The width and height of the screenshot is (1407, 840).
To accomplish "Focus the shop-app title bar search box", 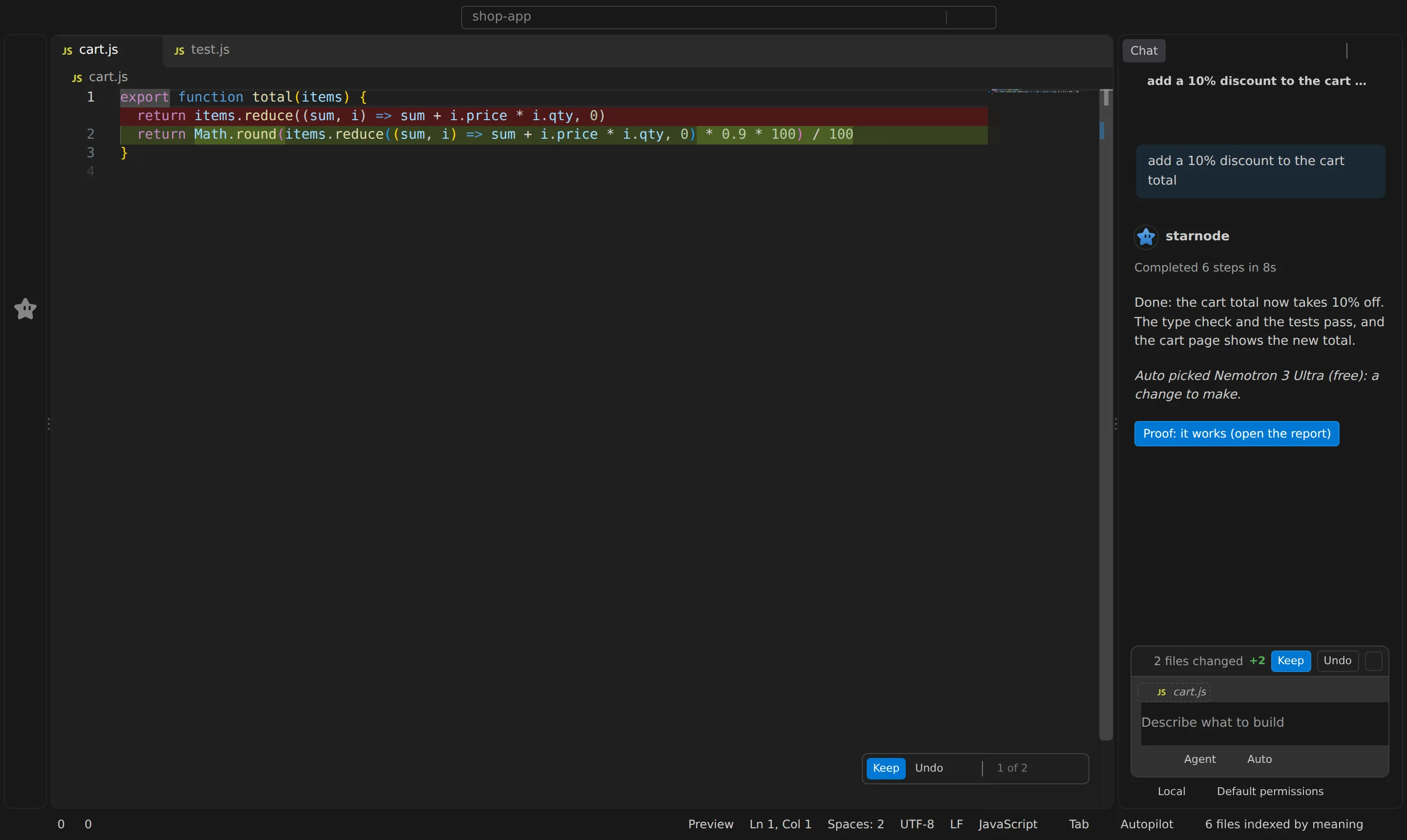I will click(728, 17).
